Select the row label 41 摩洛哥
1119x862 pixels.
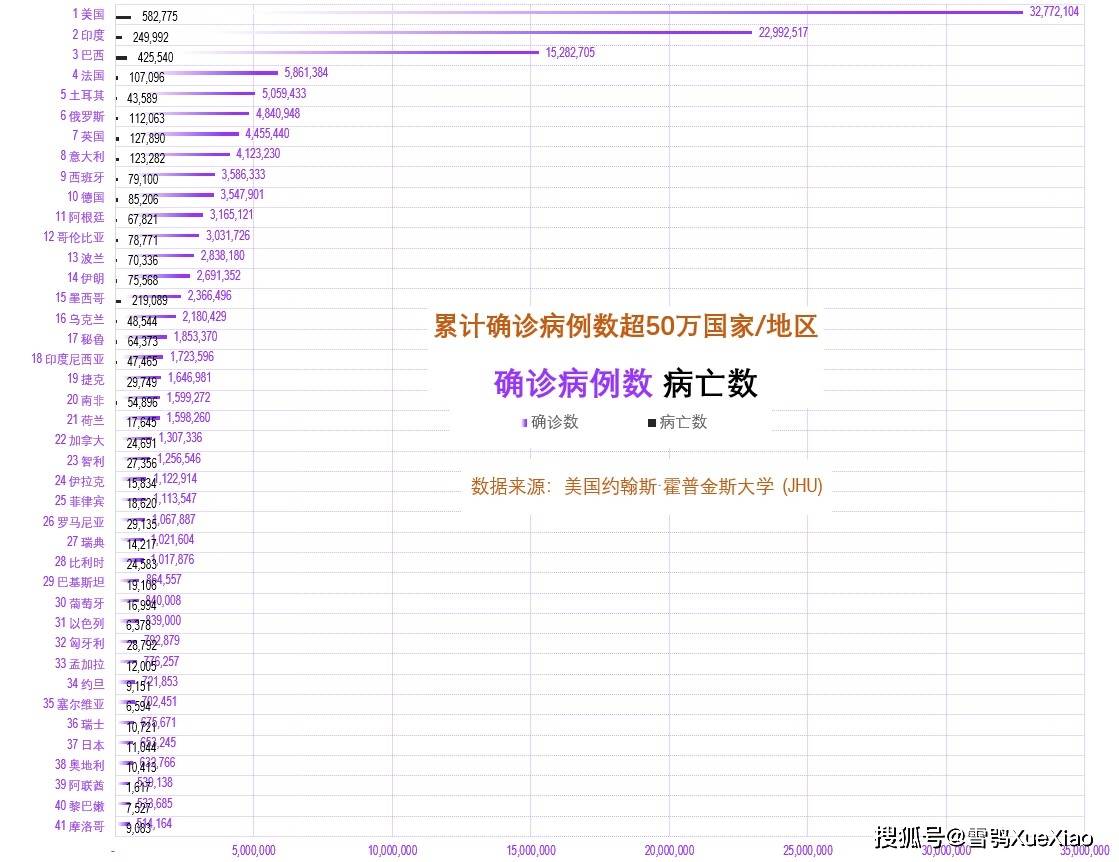click(x=80, y=826)
